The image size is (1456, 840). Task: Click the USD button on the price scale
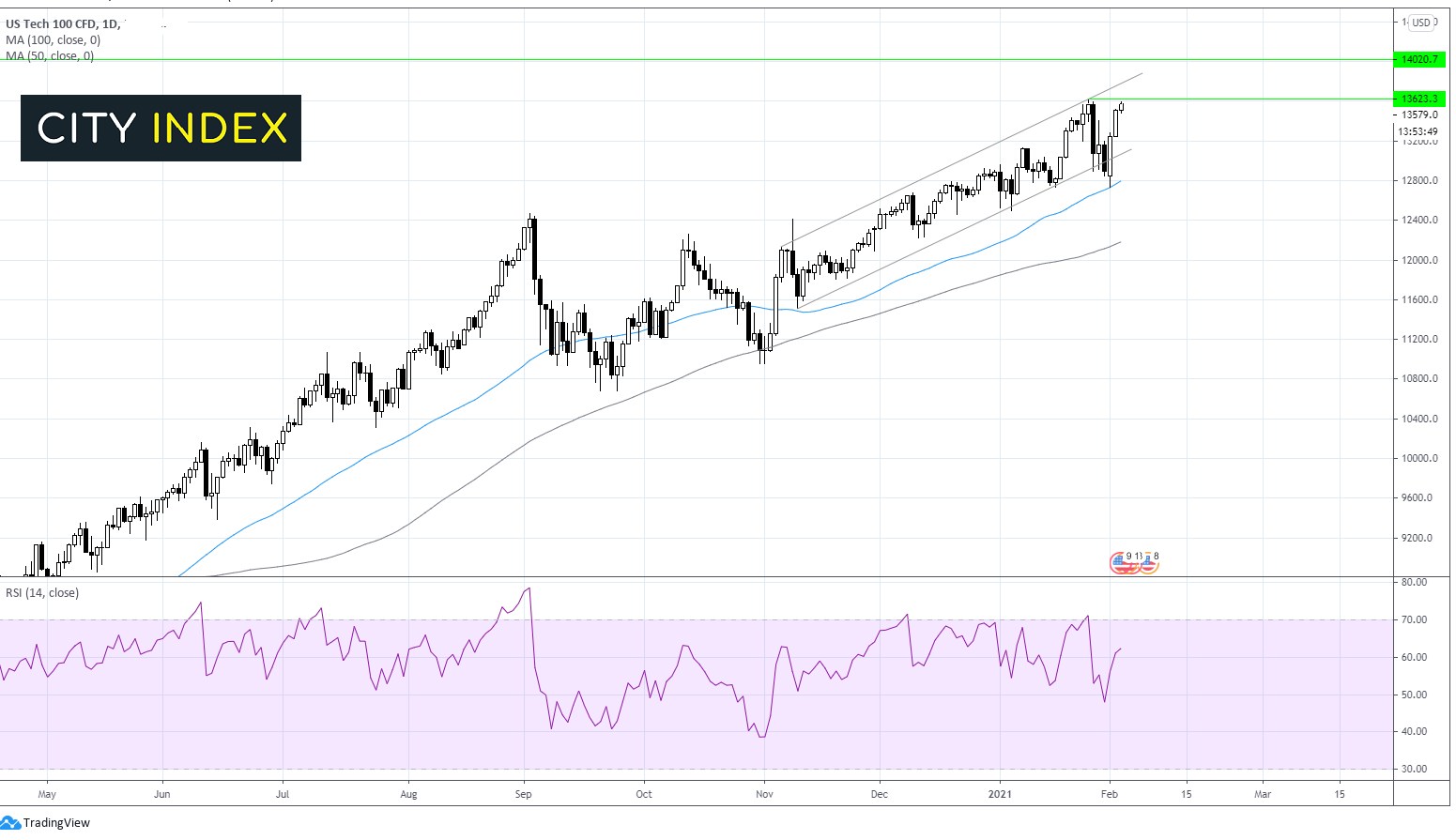click(x=1422, y=22)
